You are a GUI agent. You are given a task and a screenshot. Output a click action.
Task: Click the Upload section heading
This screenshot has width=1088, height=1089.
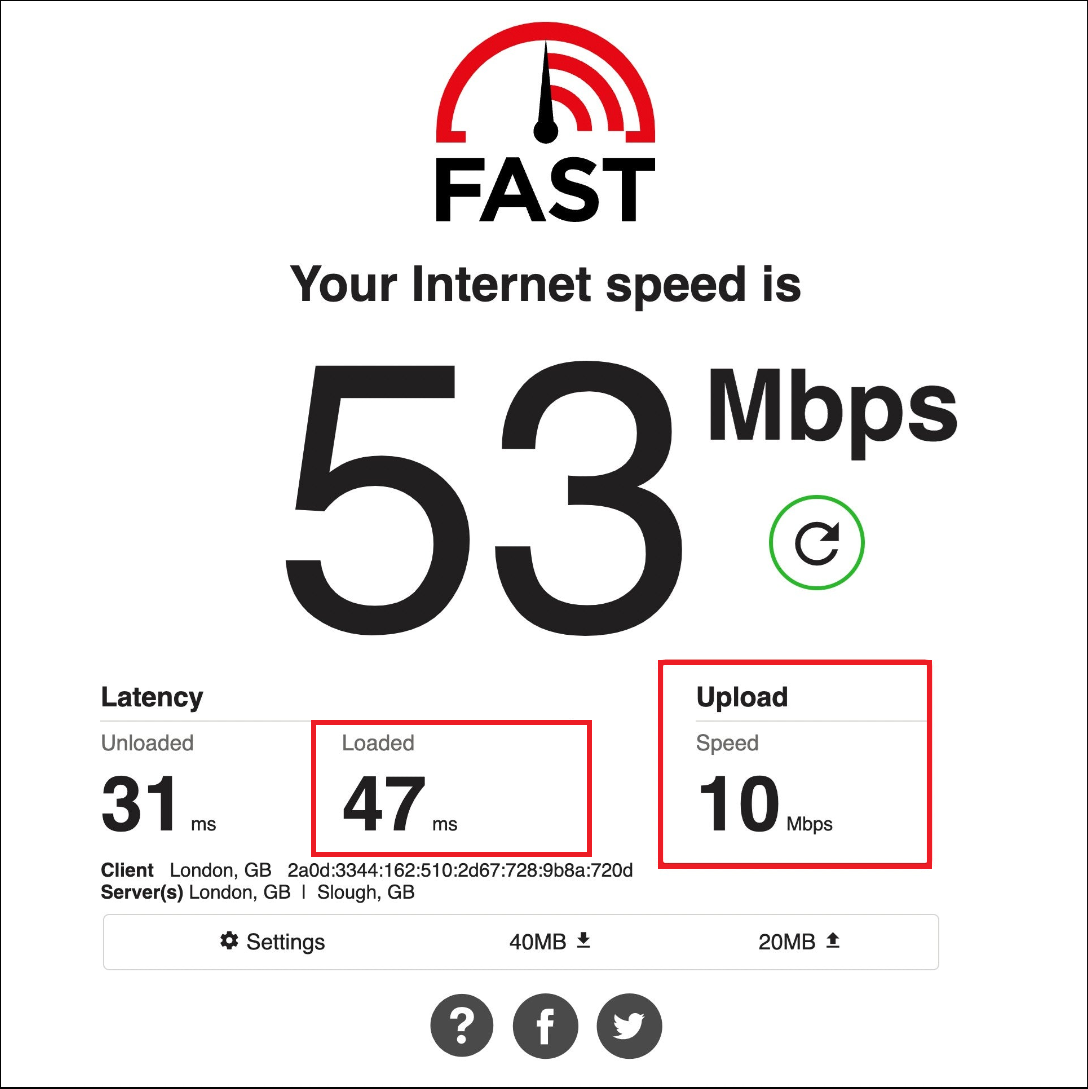tap(742, 697)
